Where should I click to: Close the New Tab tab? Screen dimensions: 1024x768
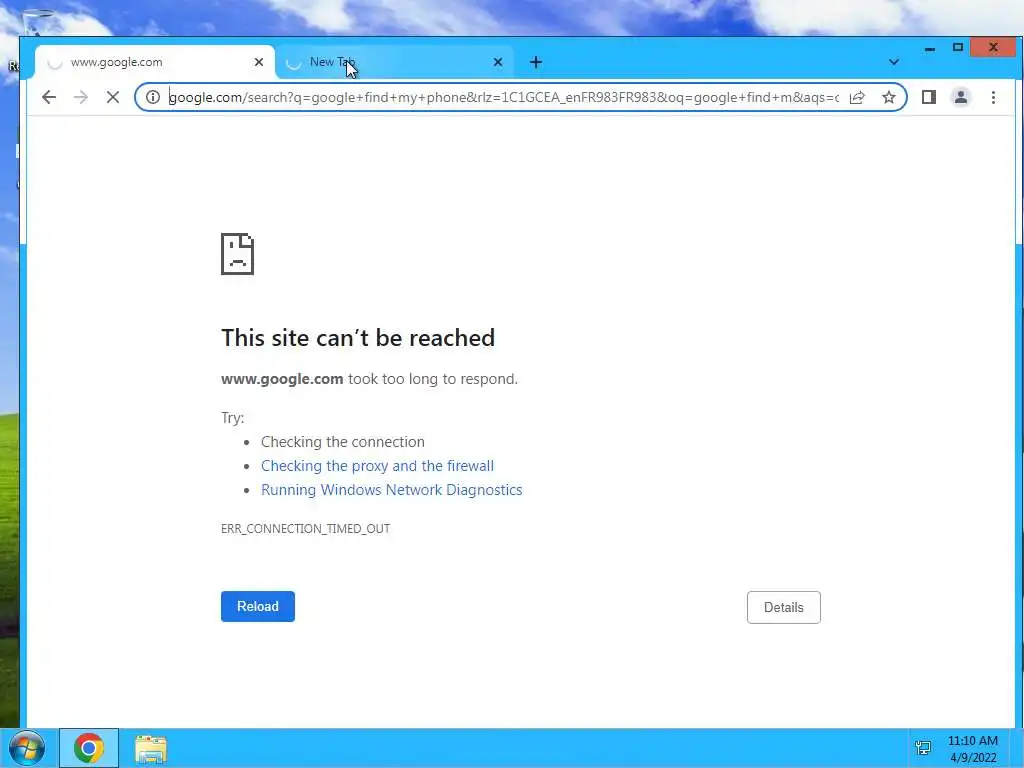coord(498,62)
